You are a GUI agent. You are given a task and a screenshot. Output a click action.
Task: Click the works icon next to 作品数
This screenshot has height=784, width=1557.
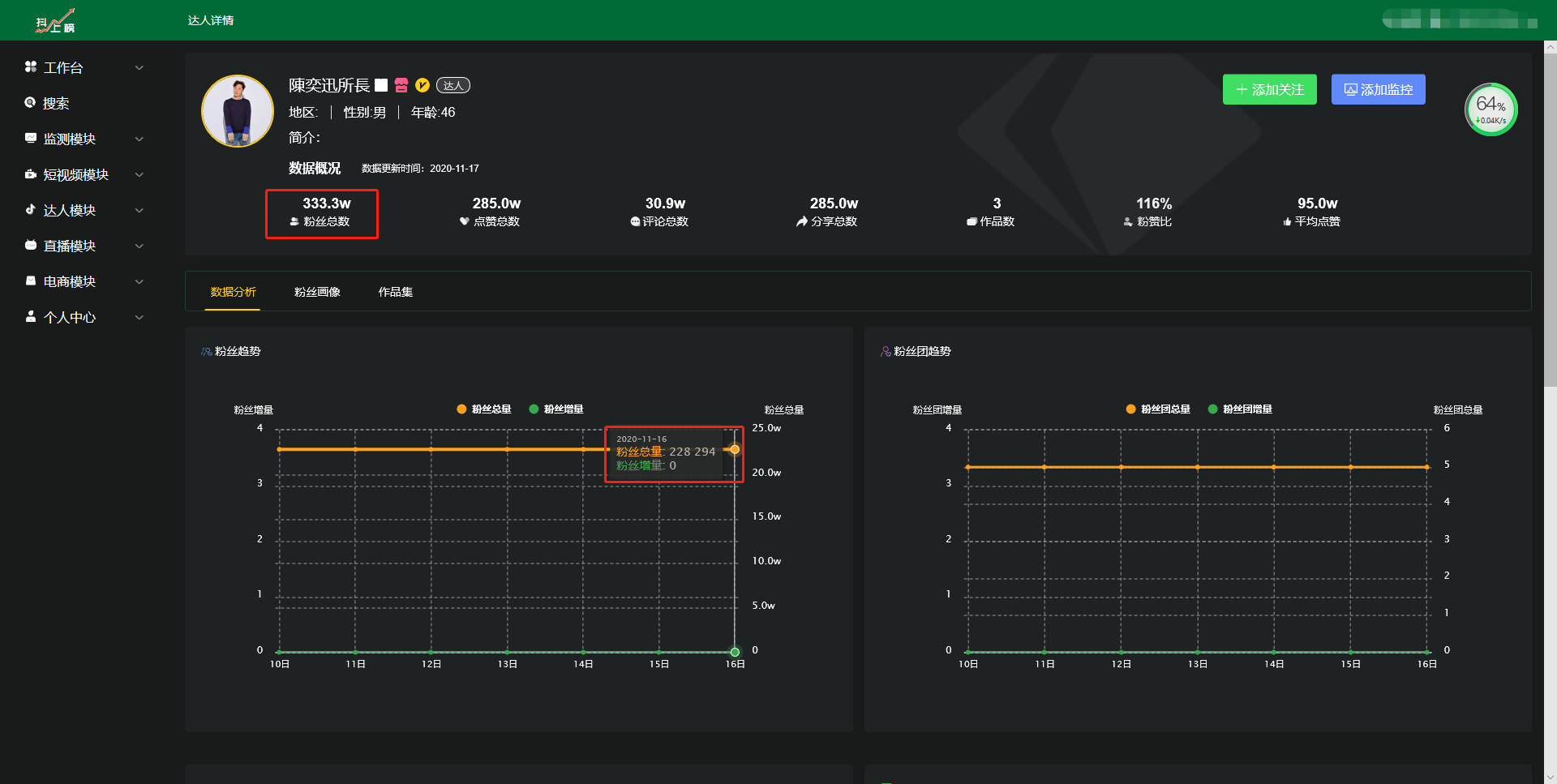(x=972, y=221)
